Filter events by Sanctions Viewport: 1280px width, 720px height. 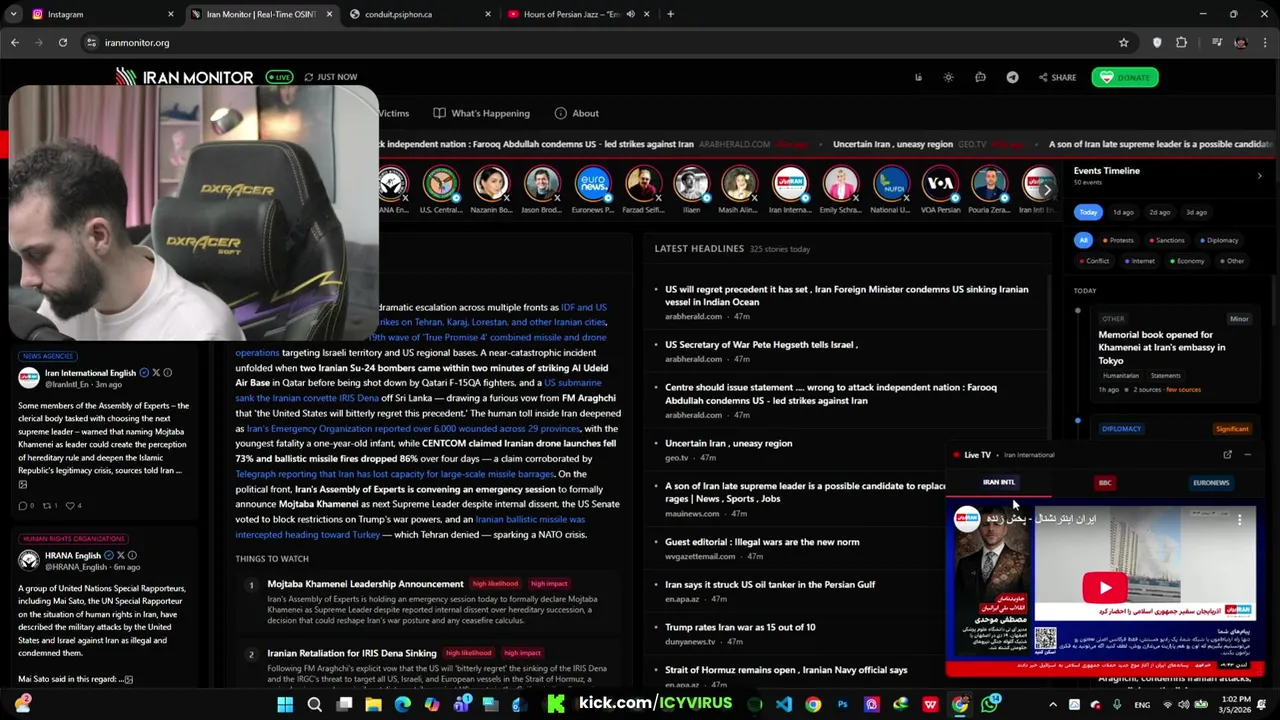1165,240
